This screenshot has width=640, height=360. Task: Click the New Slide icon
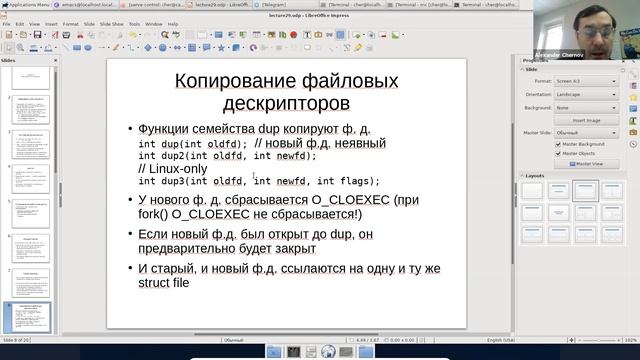pyautogui.click(x=356, y=35)
